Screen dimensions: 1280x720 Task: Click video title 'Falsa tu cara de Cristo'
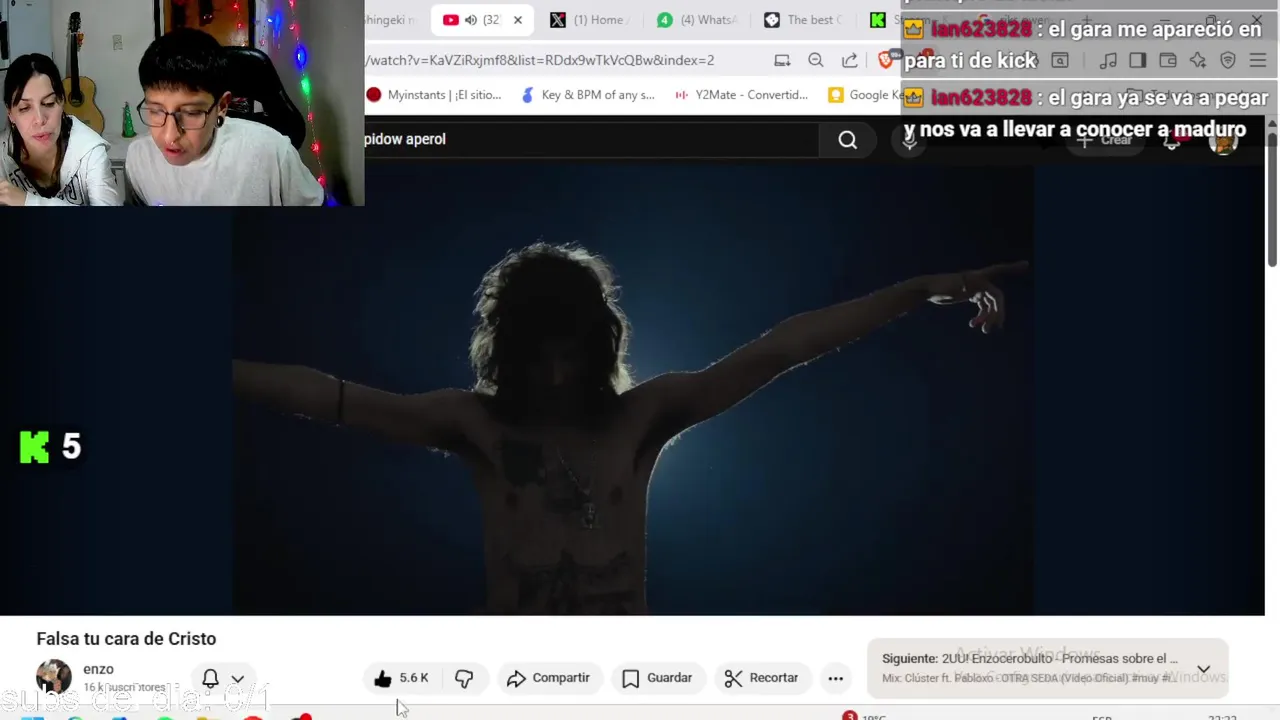pyautogui.click(x=126, y=639)
